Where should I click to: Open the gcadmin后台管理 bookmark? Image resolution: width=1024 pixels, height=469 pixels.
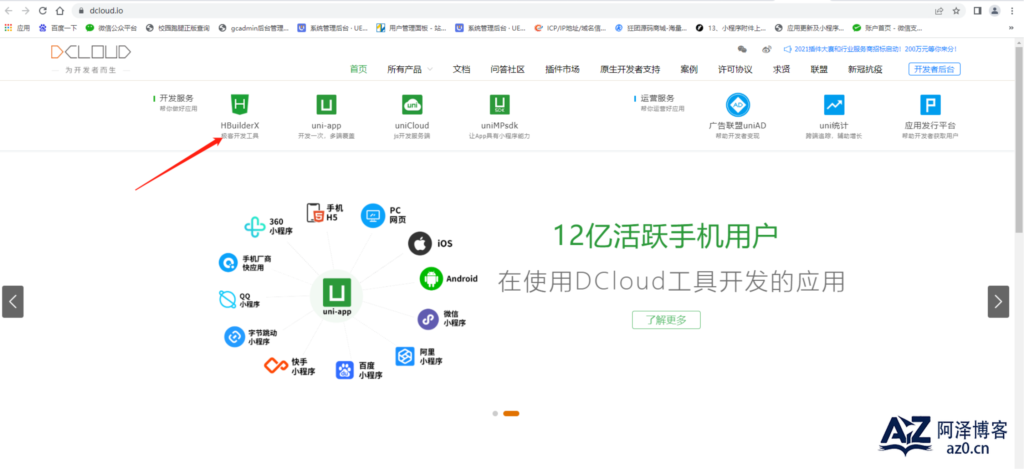tap(253, 28)
